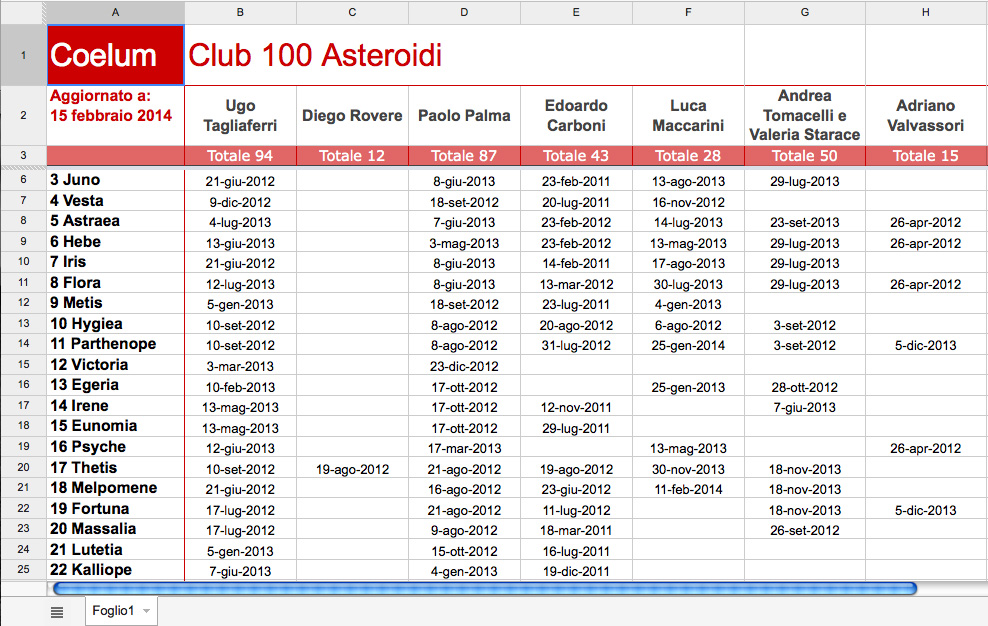Click the Club 100 Asteroidi title
Viewport: 988px width, 626px height.
[x=315, y=55]
